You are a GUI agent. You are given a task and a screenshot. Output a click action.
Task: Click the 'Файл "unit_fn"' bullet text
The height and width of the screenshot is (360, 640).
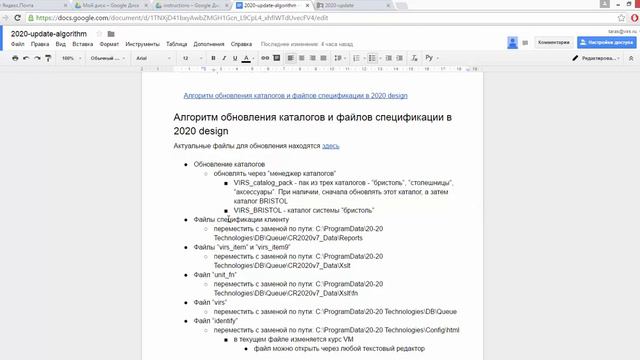click(215, 275)
